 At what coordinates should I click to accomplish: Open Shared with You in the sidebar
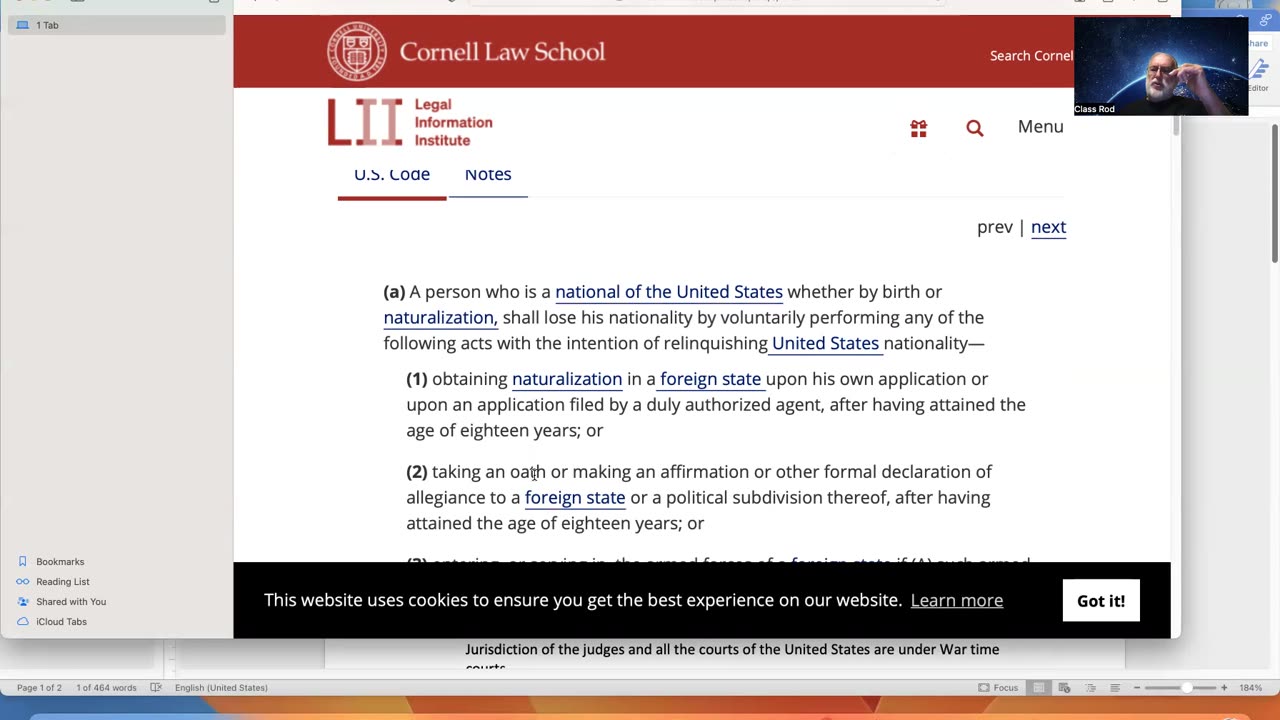point(71,602)
